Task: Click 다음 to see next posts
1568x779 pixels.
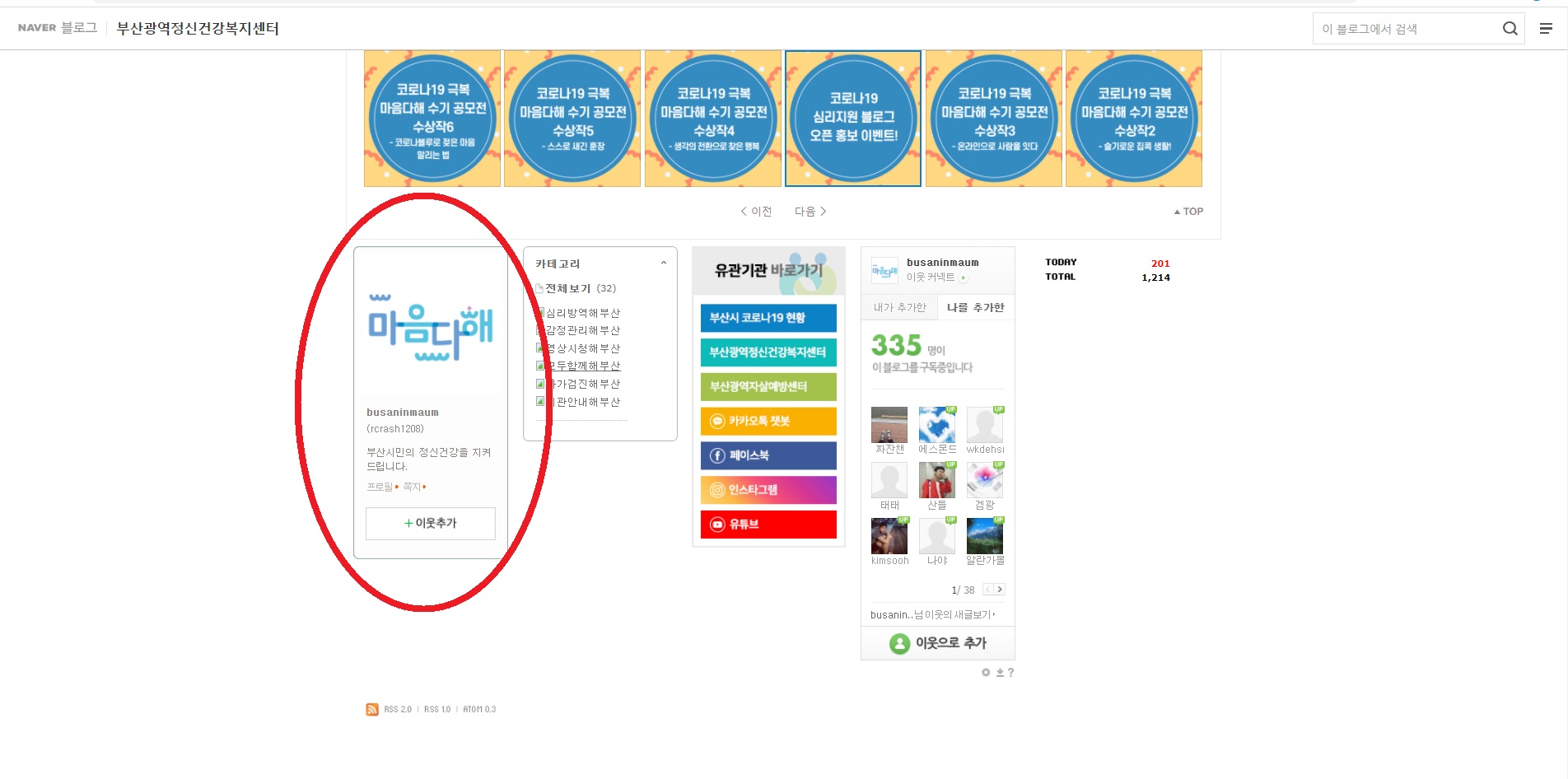Action: tap(810, 212)
